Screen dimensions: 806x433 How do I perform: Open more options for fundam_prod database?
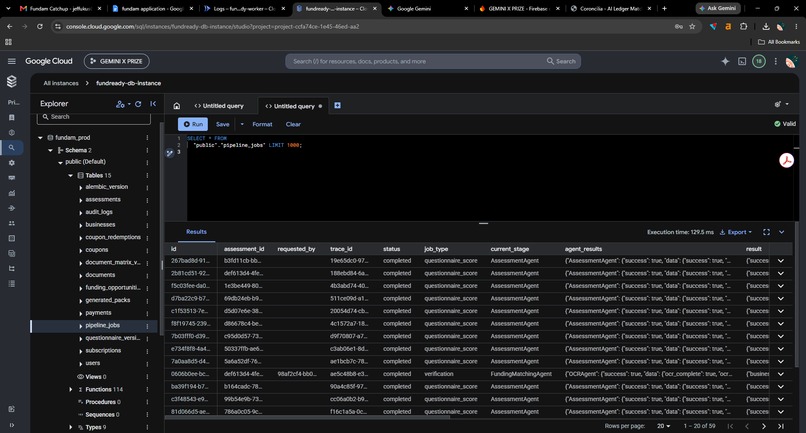(147, 138)
